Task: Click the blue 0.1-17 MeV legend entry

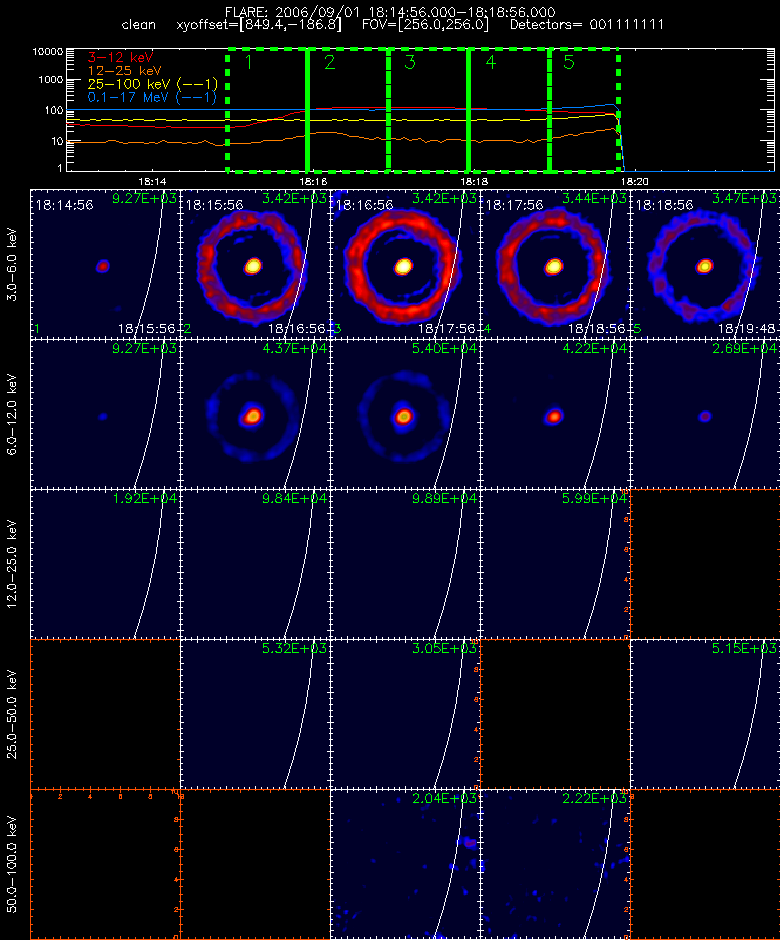Action: 152,97
